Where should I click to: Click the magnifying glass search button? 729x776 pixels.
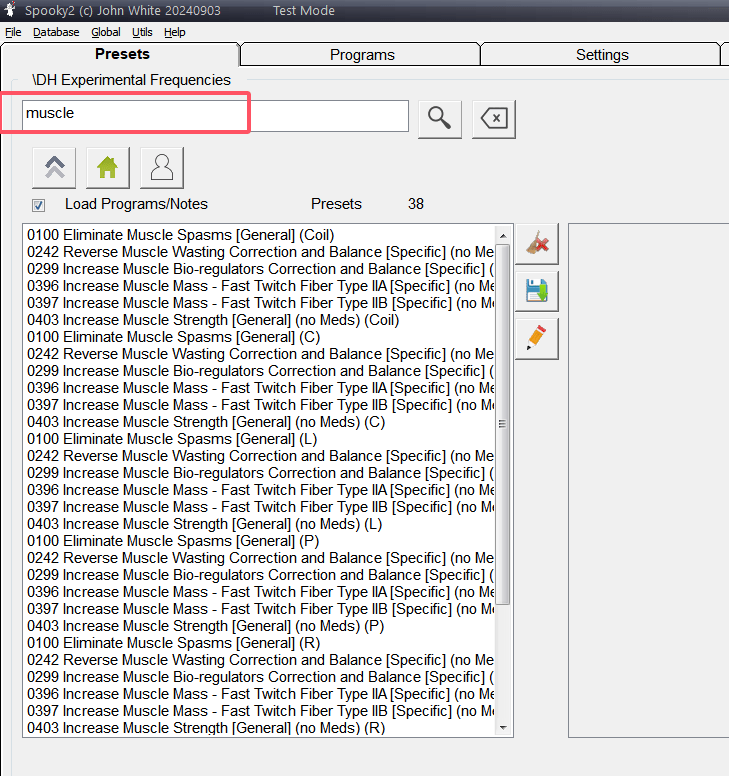pos(439,119)
